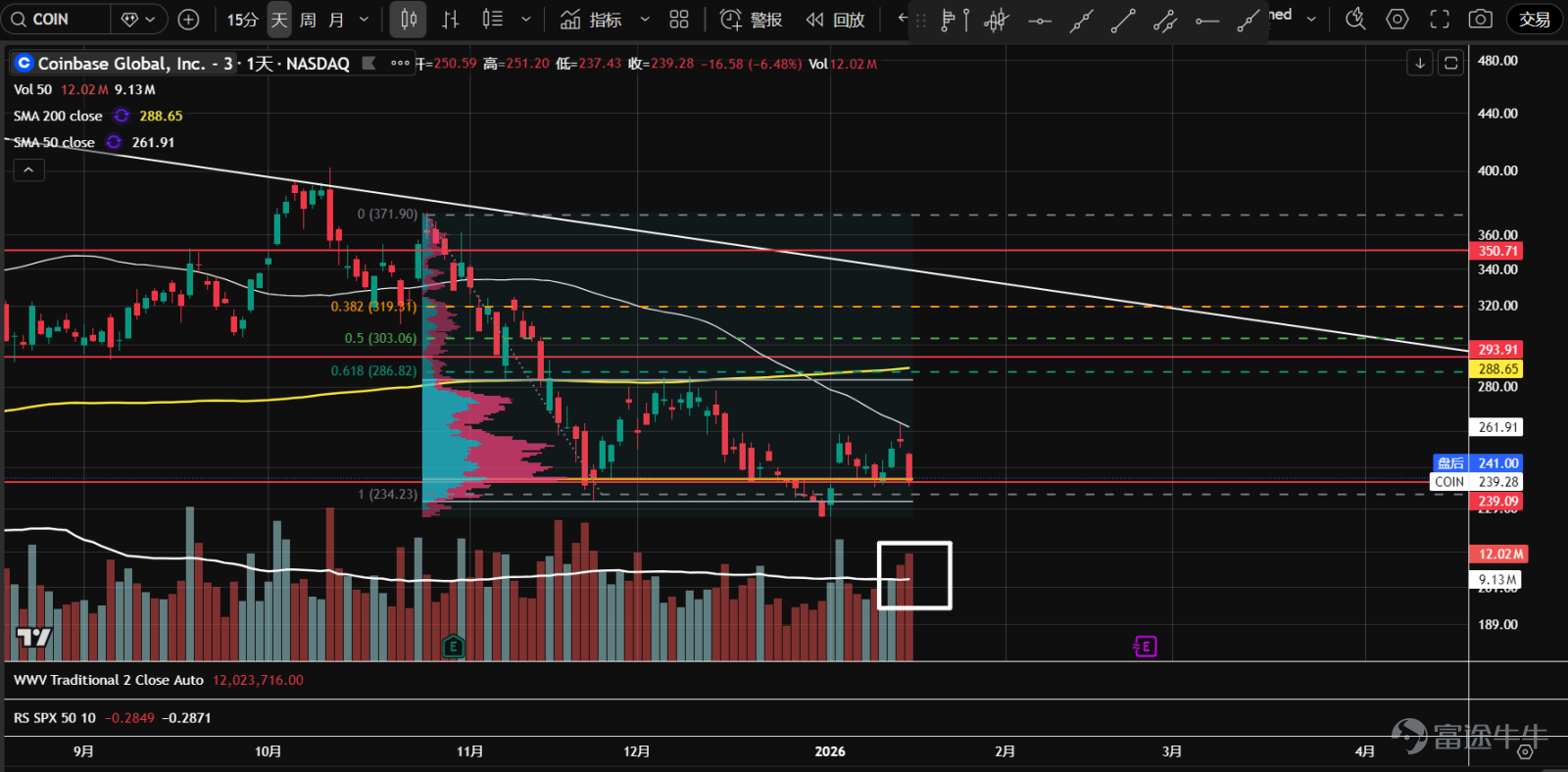This screenshot has height=772, width=1568.
Task: Click the 0.5 (303.06) Fibonacci level label
Action: point(380,339)
